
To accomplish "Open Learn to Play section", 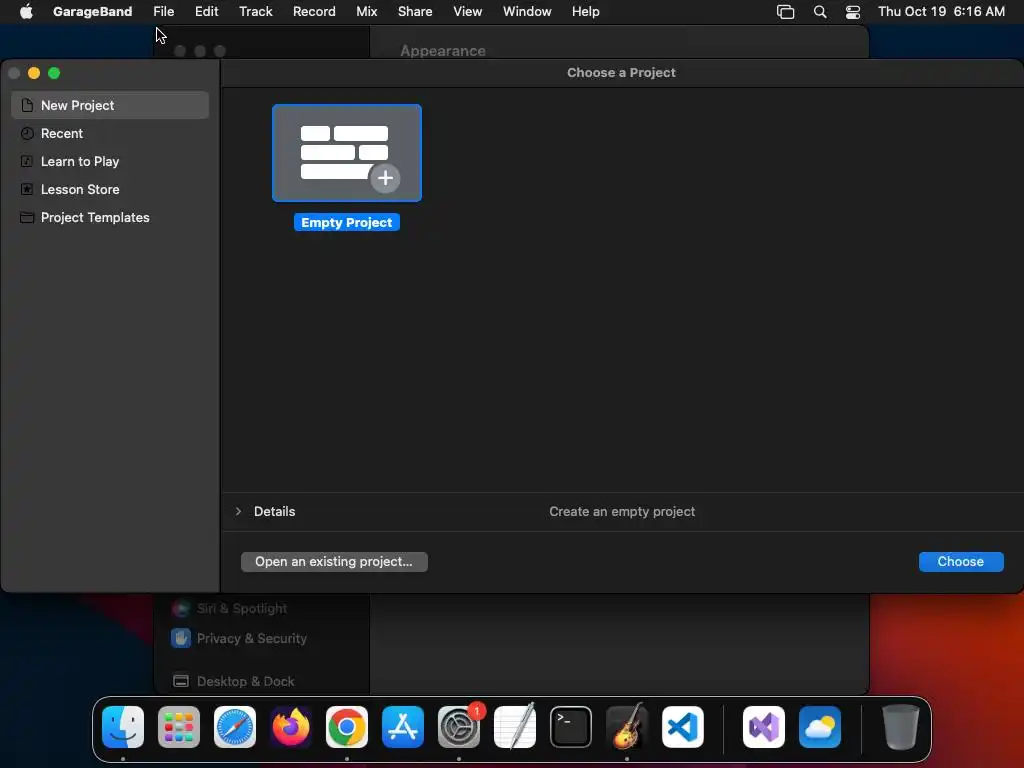I will pos(110,161).
